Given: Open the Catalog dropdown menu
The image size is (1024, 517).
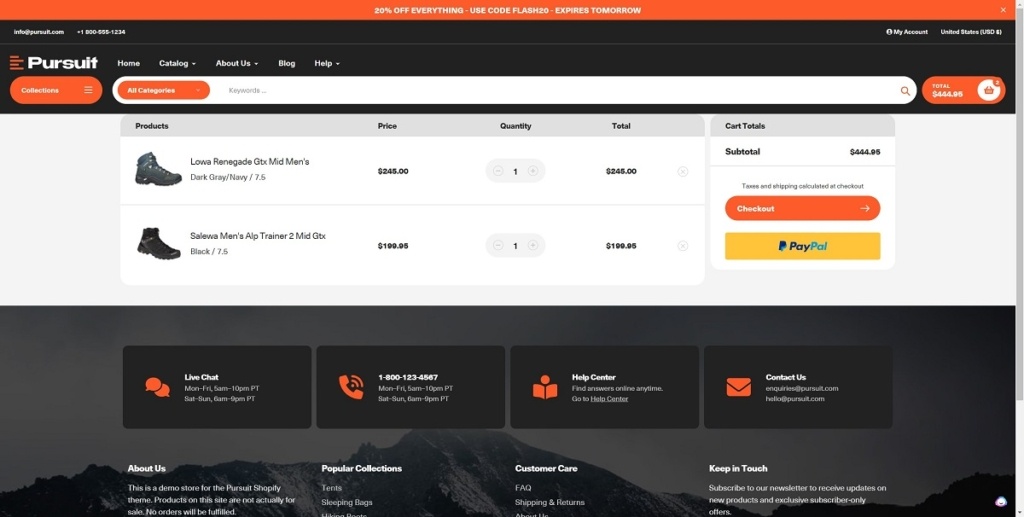Looking at the screenshot, I should [x=177, y=63].
